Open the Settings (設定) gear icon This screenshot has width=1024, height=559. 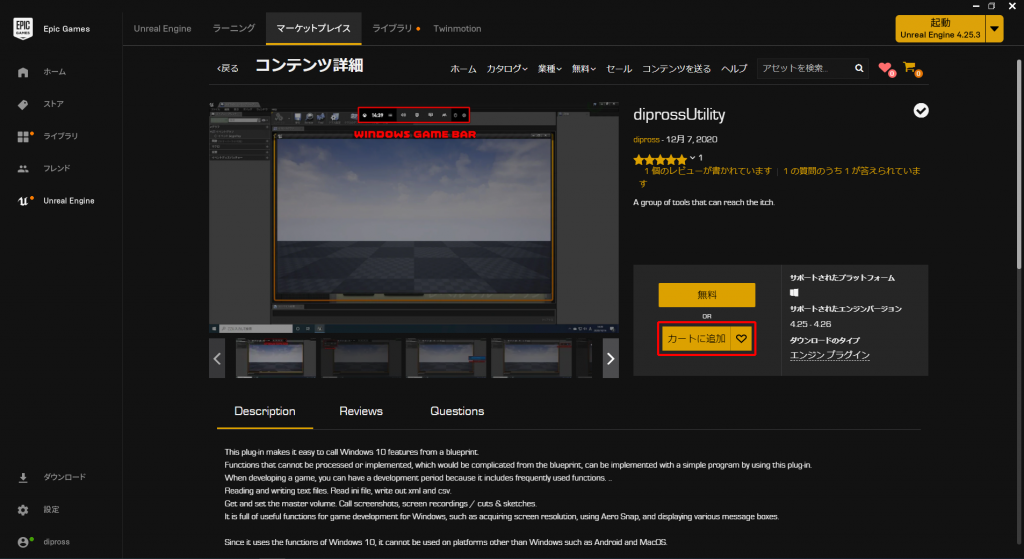coord(23,510)
